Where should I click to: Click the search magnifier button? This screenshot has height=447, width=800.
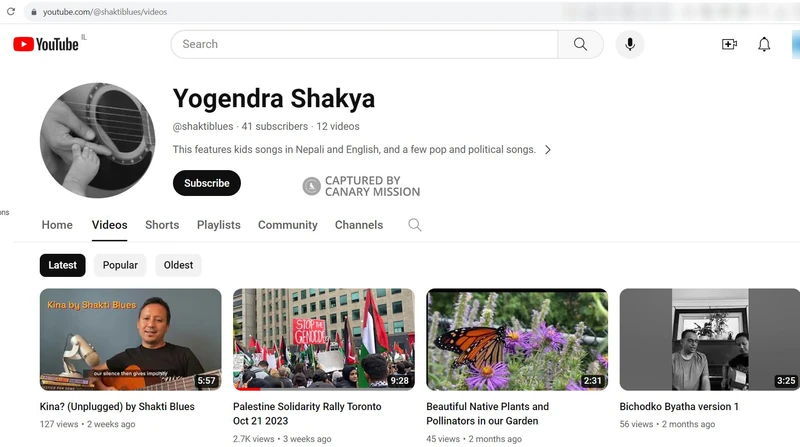click(x=581, y=44)
